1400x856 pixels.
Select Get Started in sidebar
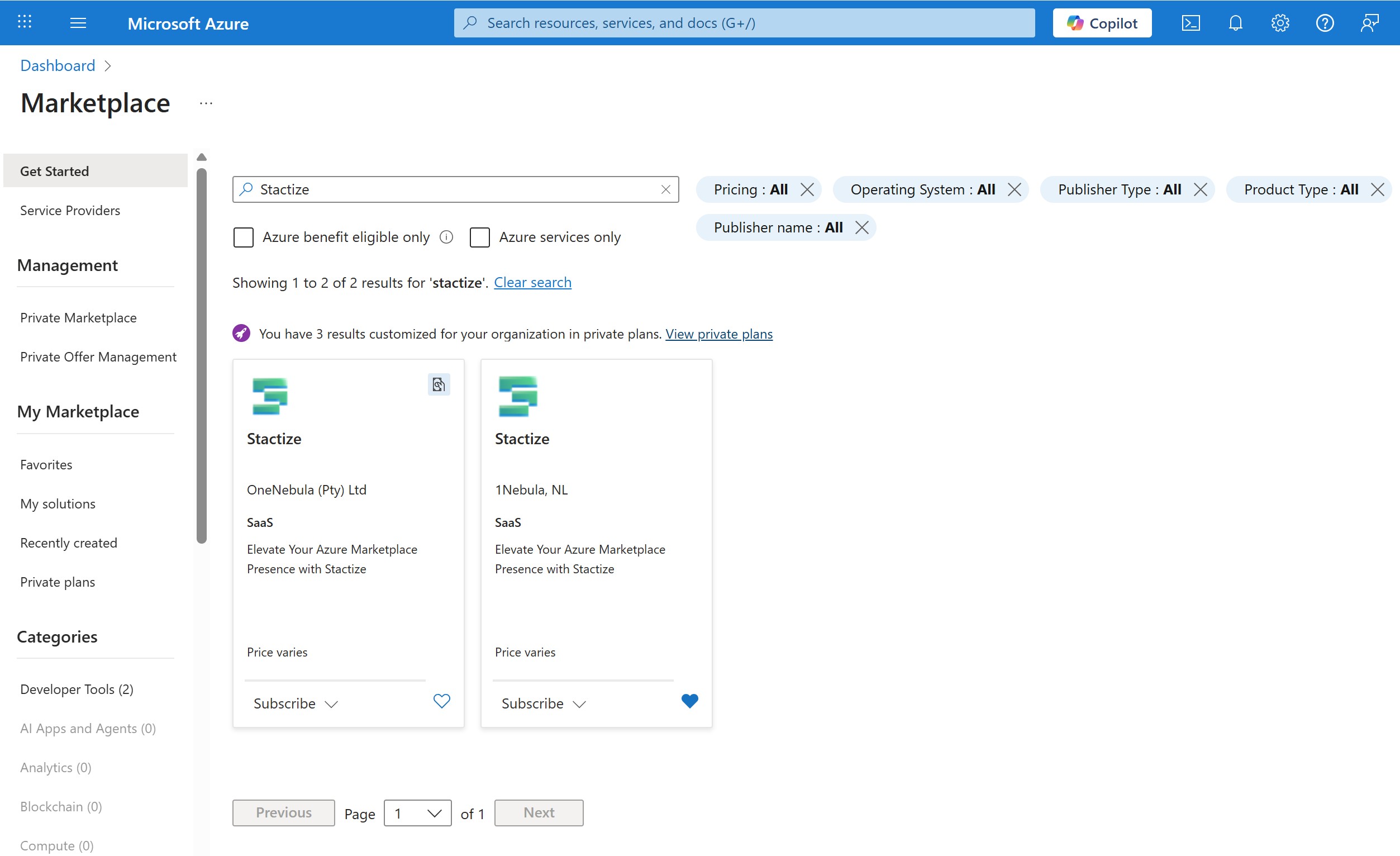click(x=96, y=170)
